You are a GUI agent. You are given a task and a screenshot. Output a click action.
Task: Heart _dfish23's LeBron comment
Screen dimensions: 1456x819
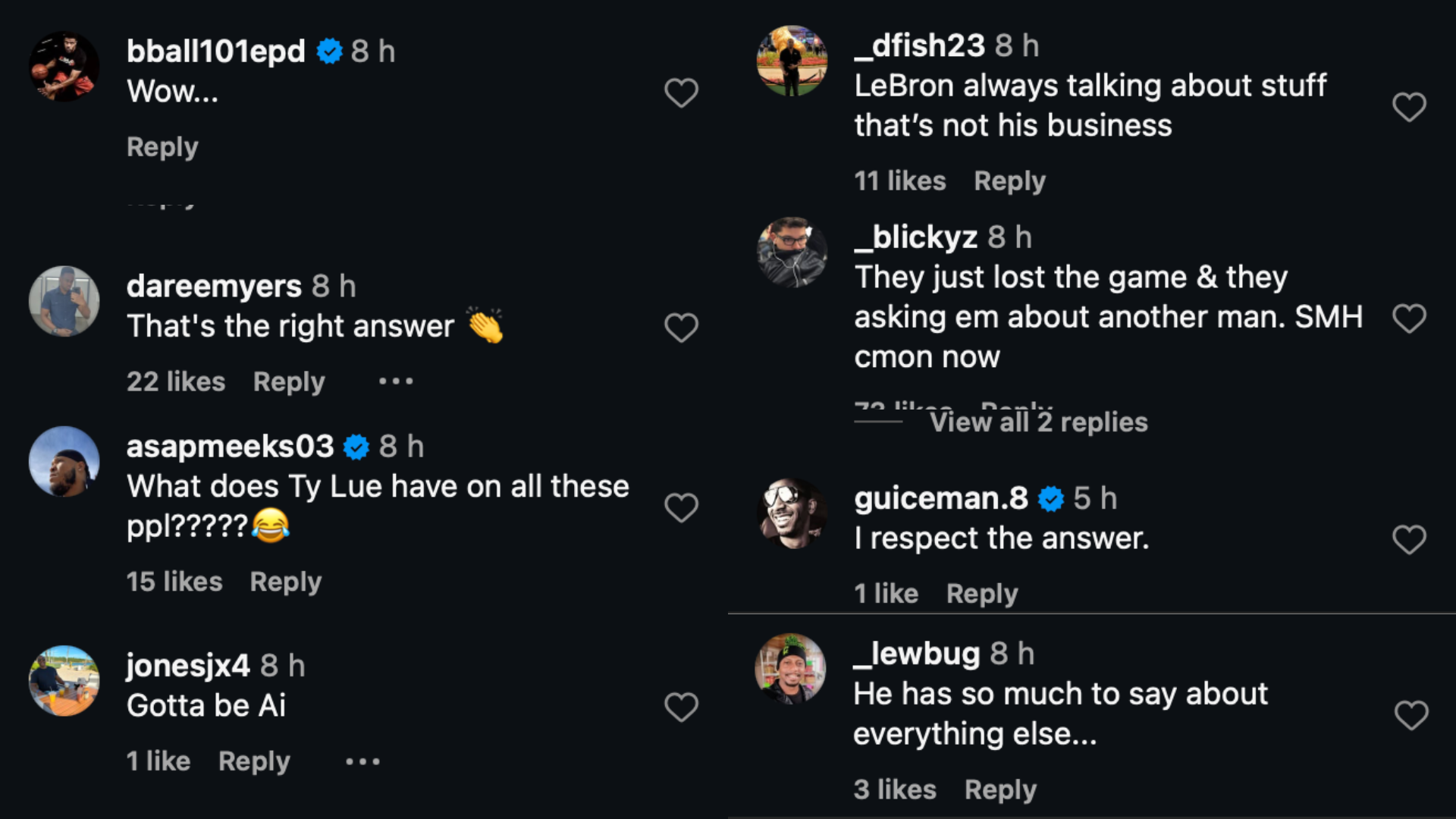click(x=1409, y=107)
